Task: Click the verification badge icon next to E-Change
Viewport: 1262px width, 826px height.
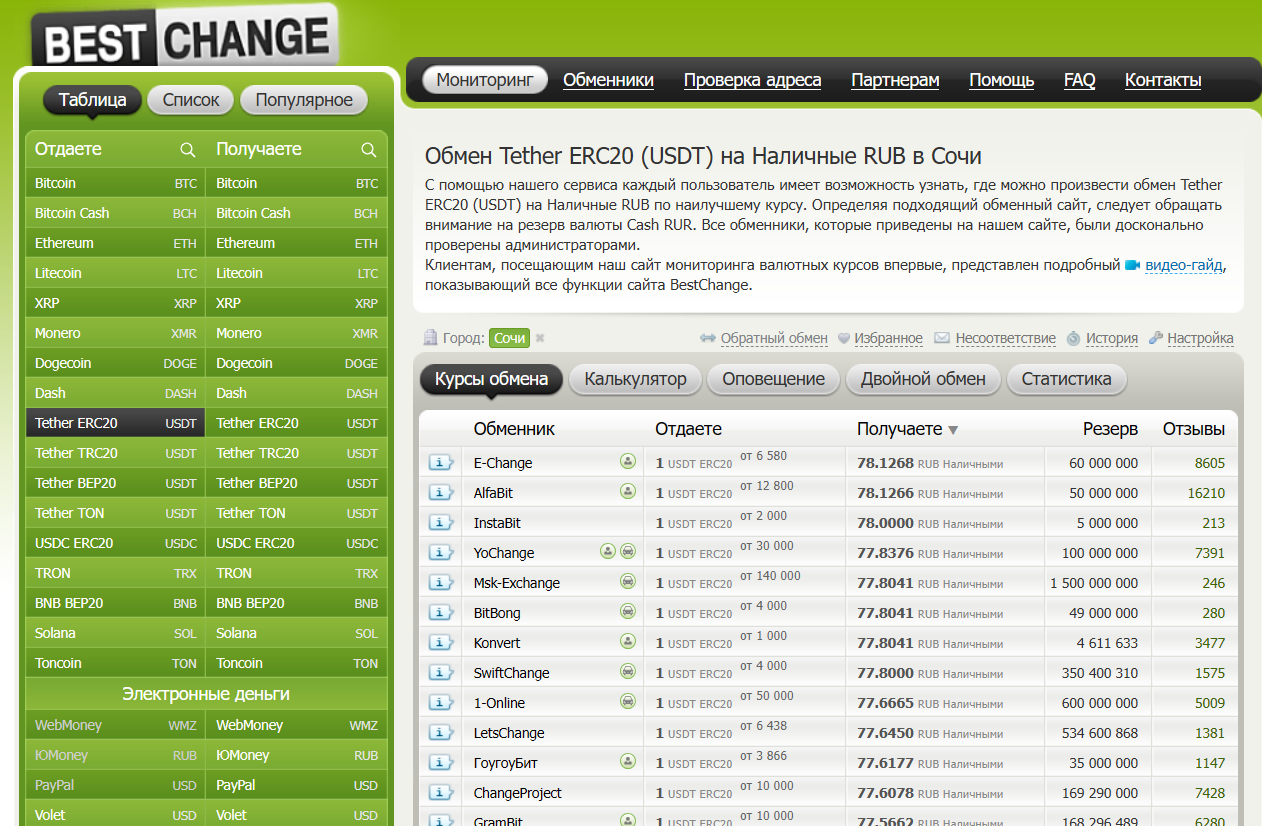Action: 628,461
